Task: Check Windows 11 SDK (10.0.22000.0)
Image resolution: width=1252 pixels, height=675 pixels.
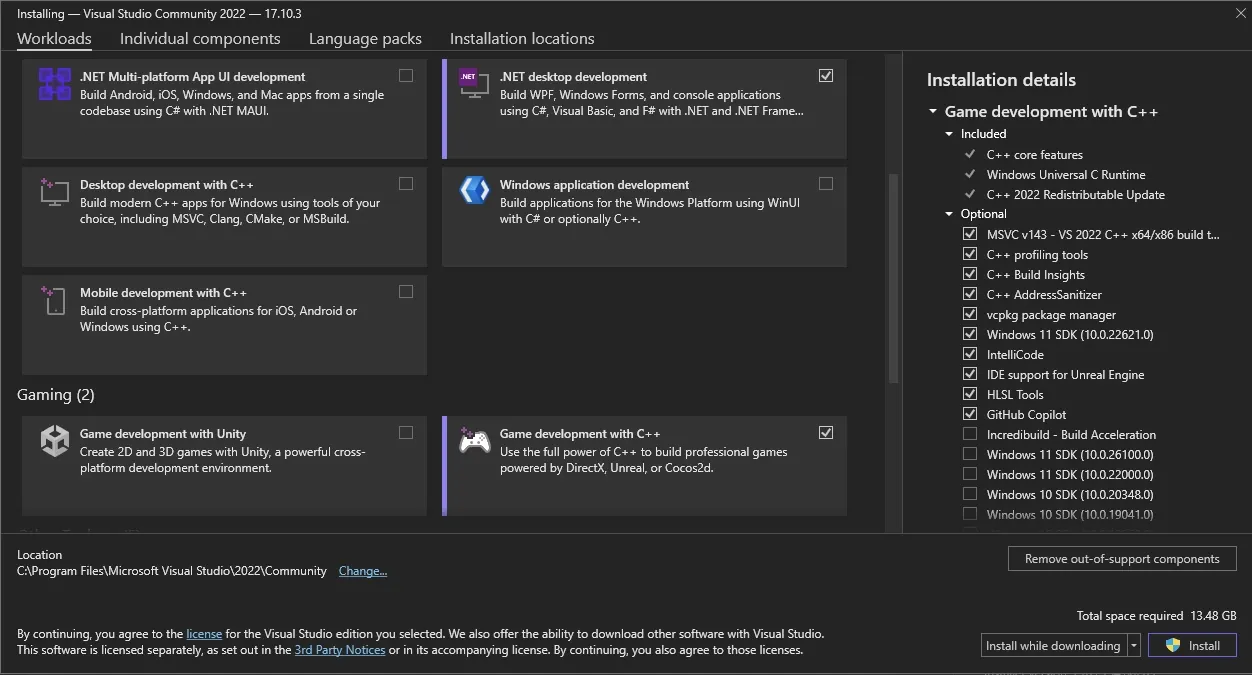Action: click(x=969, y=474)
